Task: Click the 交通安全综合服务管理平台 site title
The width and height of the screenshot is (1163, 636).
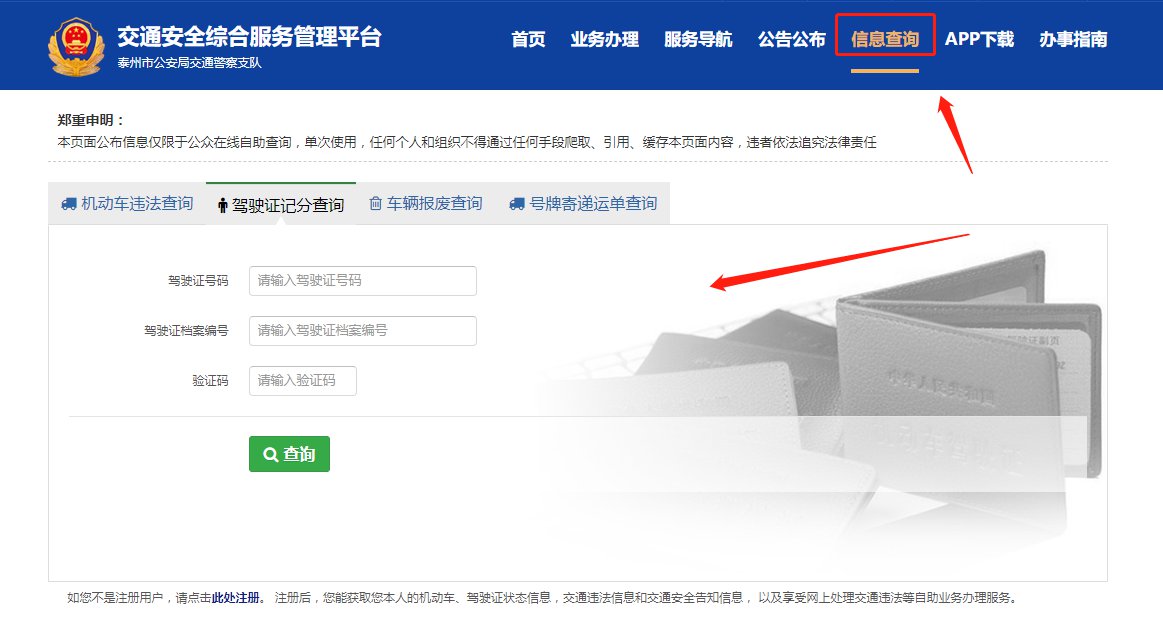Action: (x=249, y=38)
